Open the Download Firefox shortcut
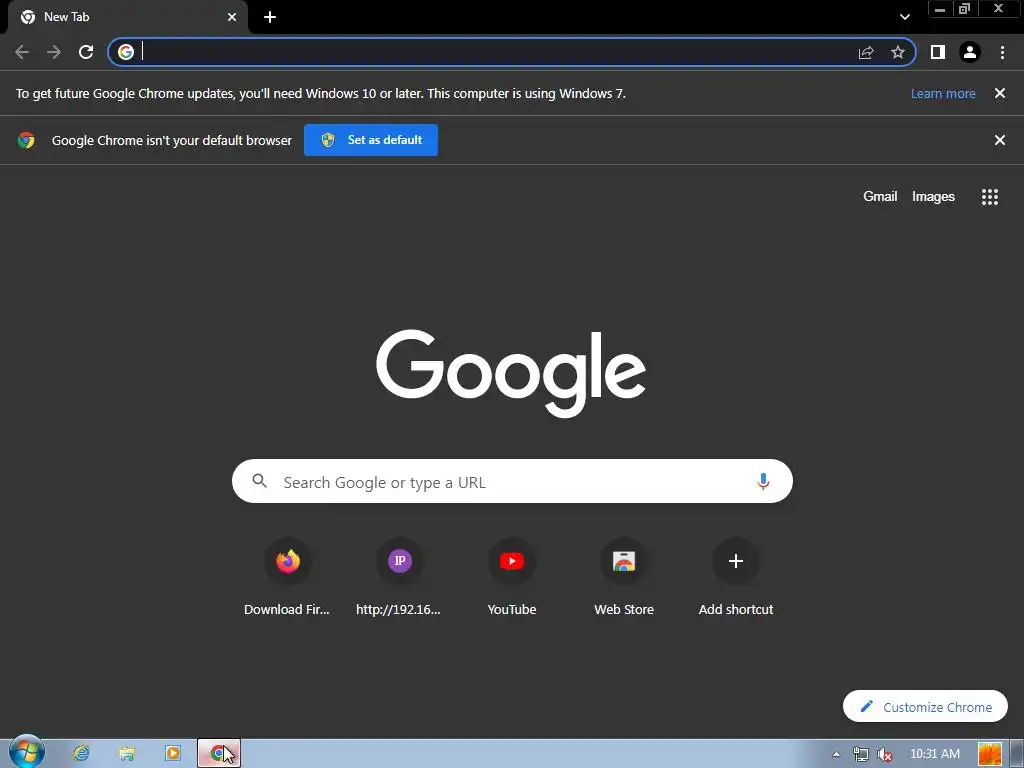The width and height of the screenshot is (1024, 768). (287, 578)
